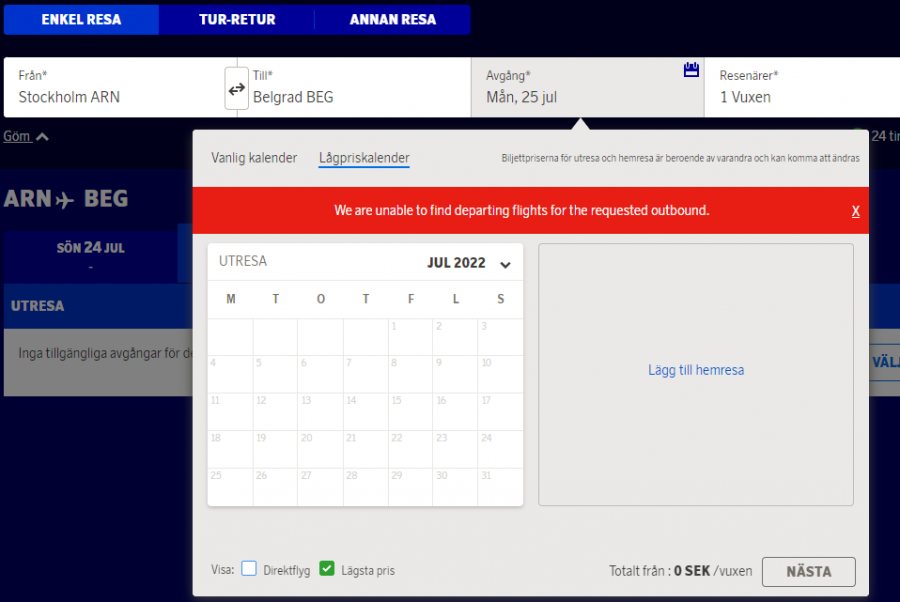900x602 pixels.
Task: Select the Lågpriskalender view
Action: (364, 158)
